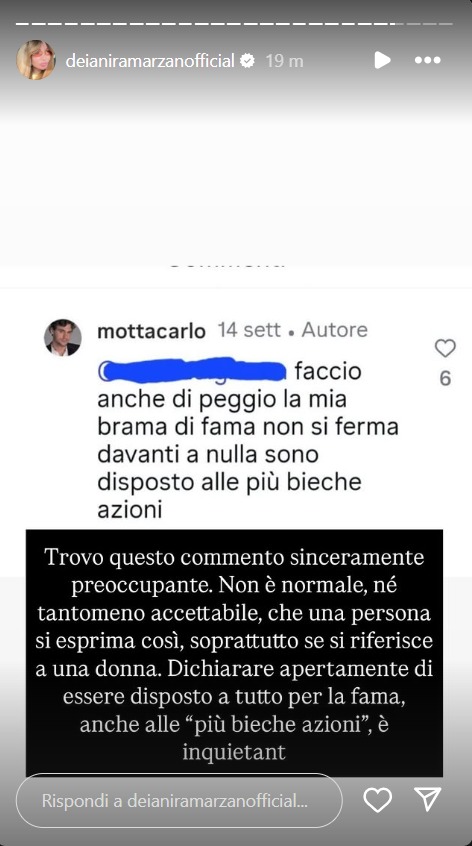Tap the blue redacted mention in the comment
This screenshot has width=472, height=846.
(x=192, y=371)
